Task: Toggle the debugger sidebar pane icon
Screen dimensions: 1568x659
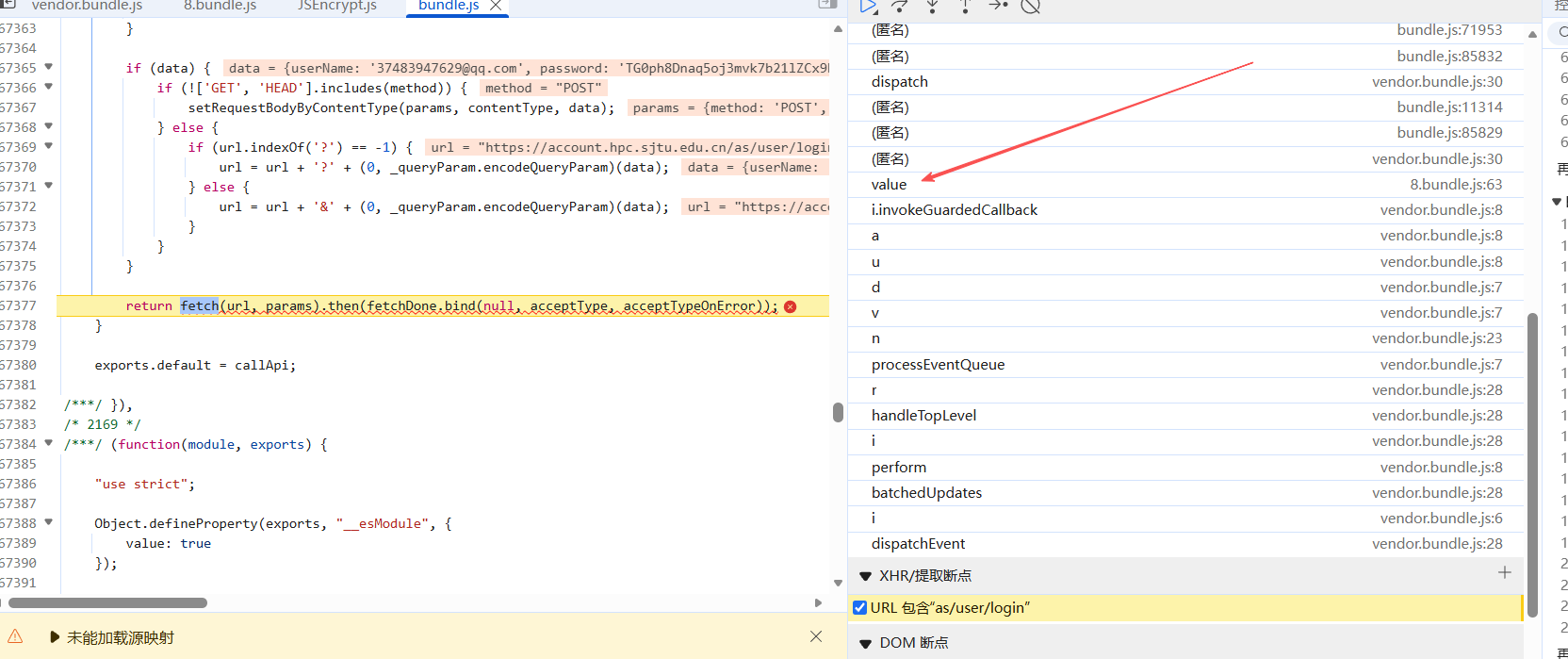Action: click(x=827, y=5)
